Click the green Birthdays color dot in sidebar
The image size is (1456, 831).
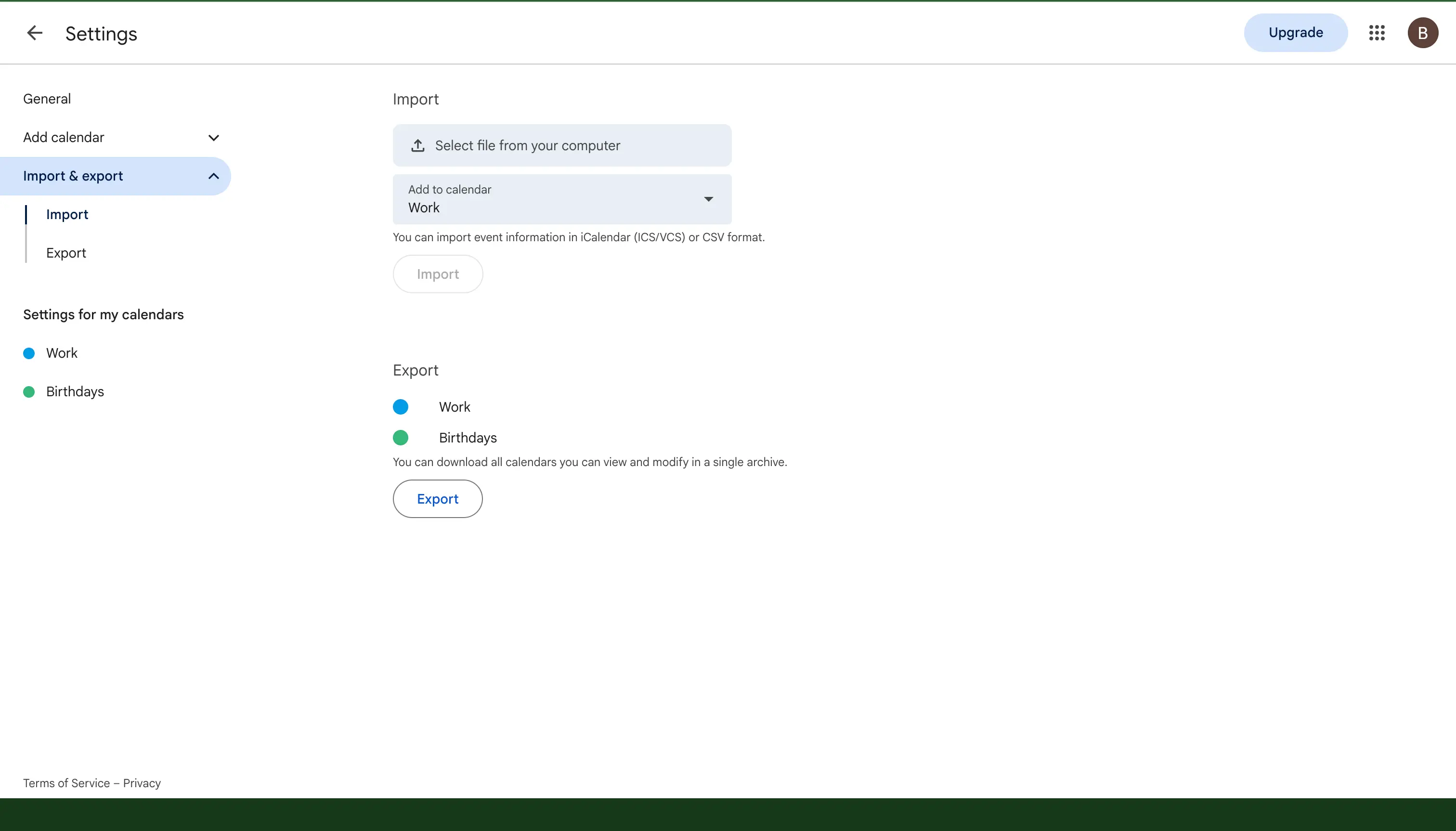tap(29, 391)
